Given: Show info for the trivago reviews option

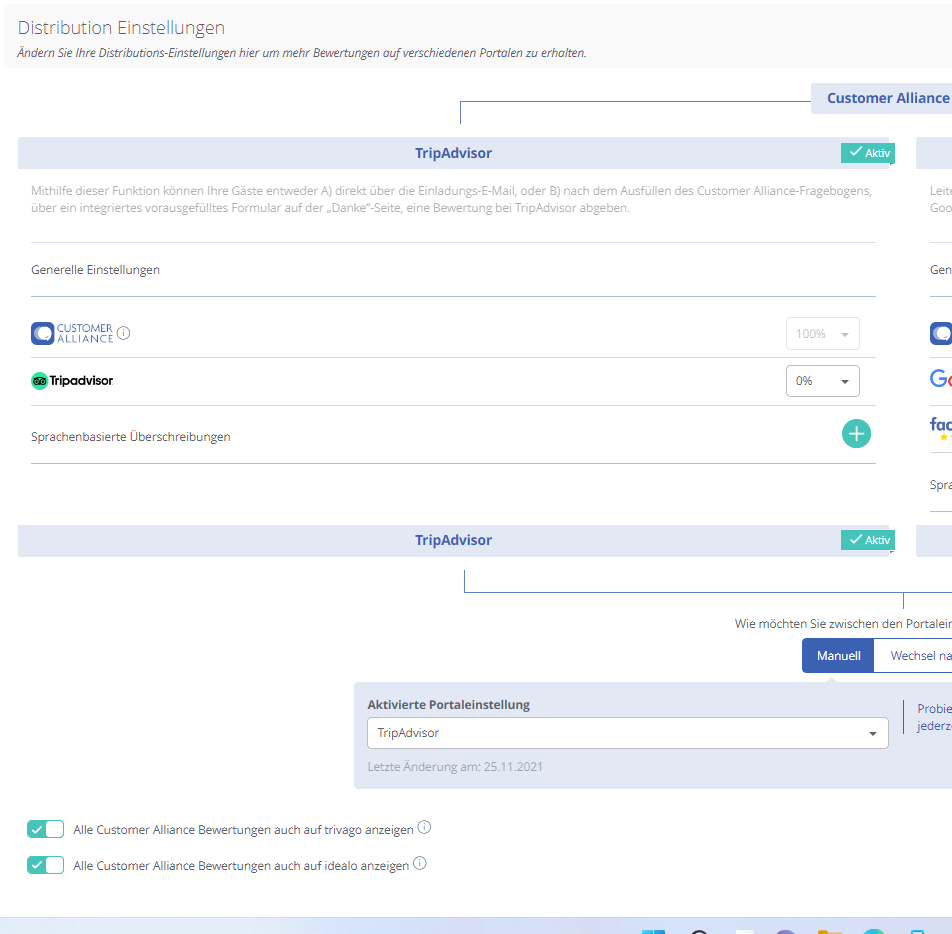Looking at the screenshot, I should pyautogui.click(x=424, y=827).
